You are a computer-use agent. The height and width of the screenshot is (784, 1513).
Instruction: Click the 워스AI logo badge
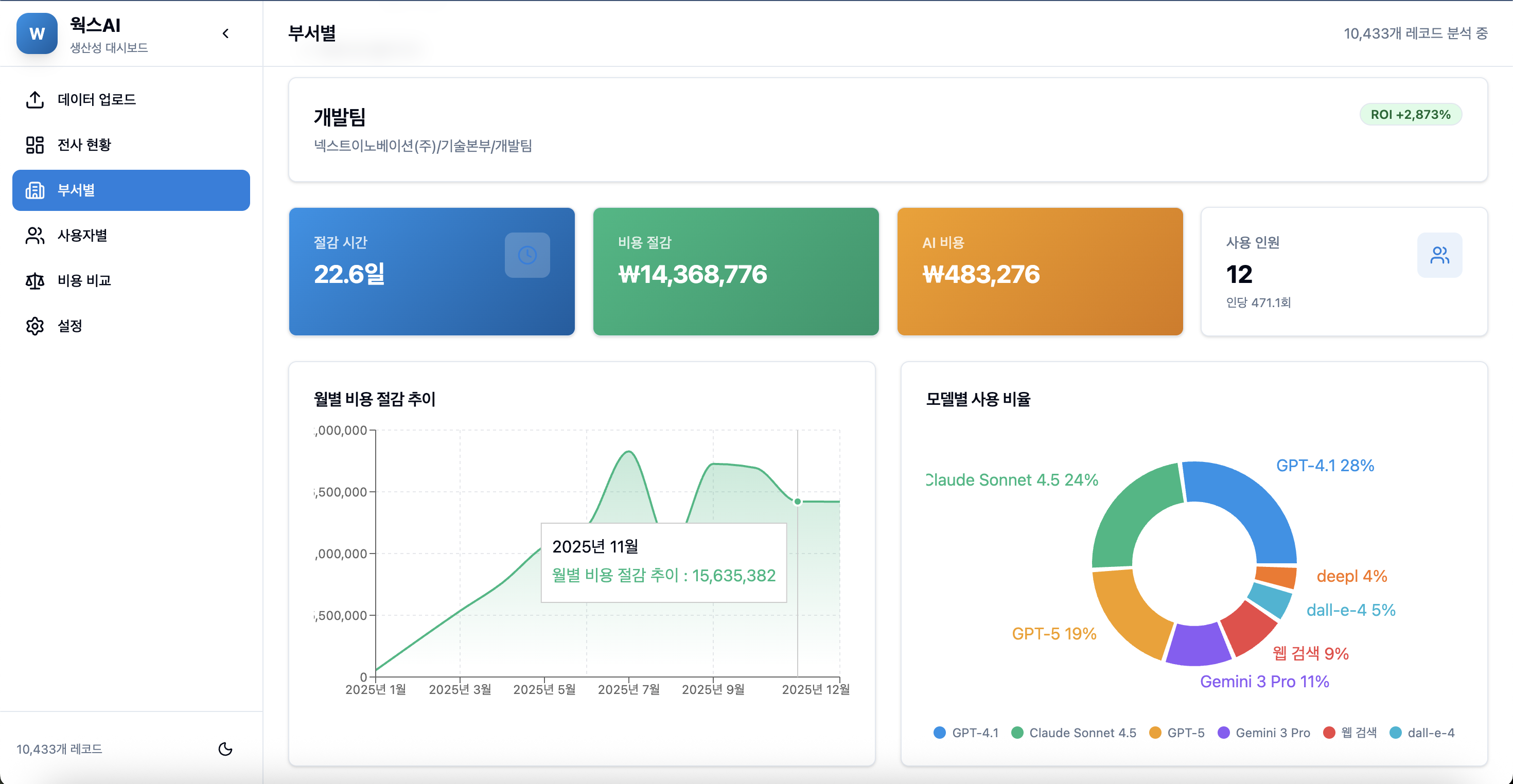[x=37, y=33]
